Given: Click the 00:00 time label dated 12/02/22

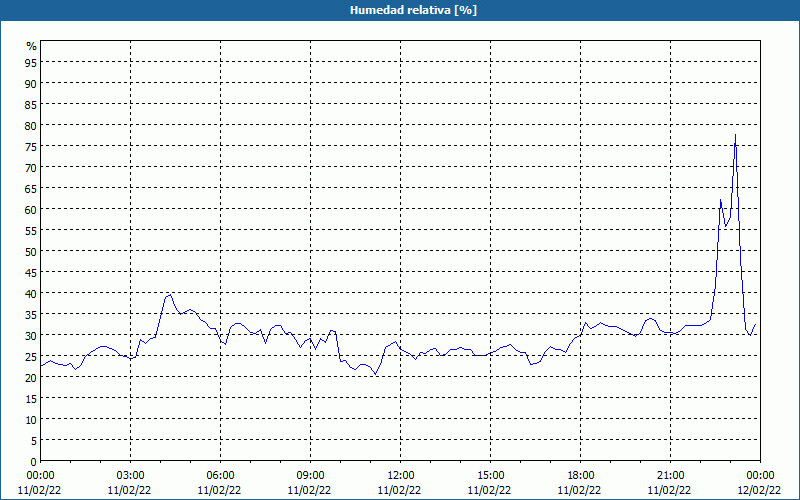Looking at the screenshot, I should 760,476.
